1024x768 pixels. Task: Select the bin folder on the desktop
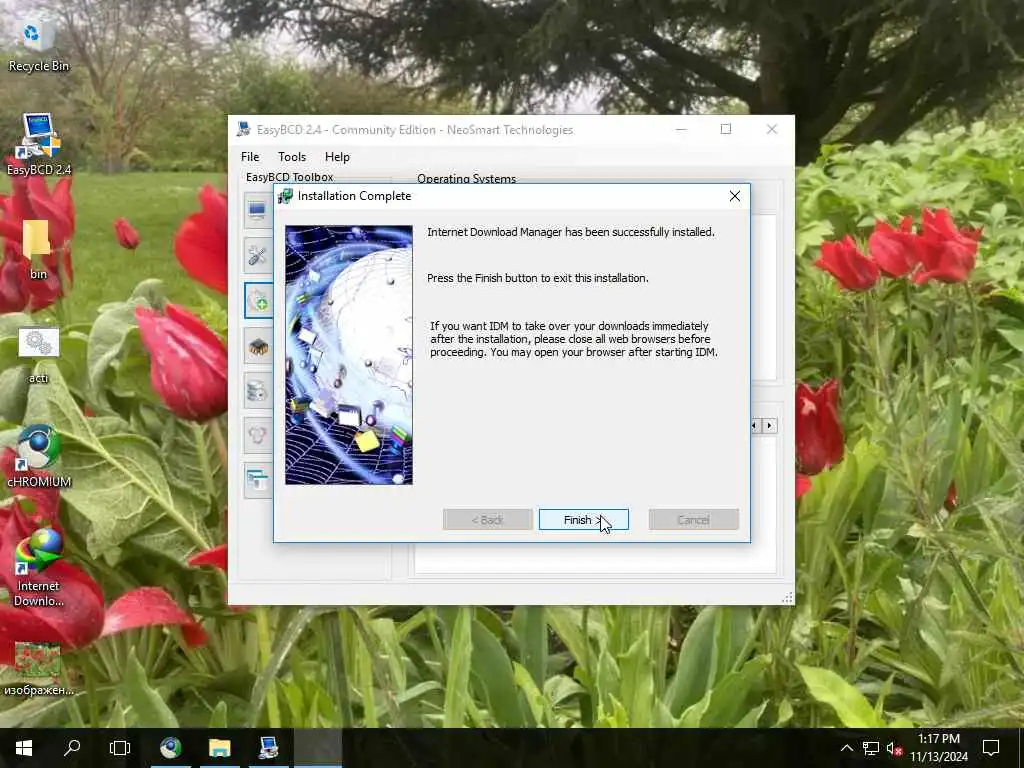[39, 249]
